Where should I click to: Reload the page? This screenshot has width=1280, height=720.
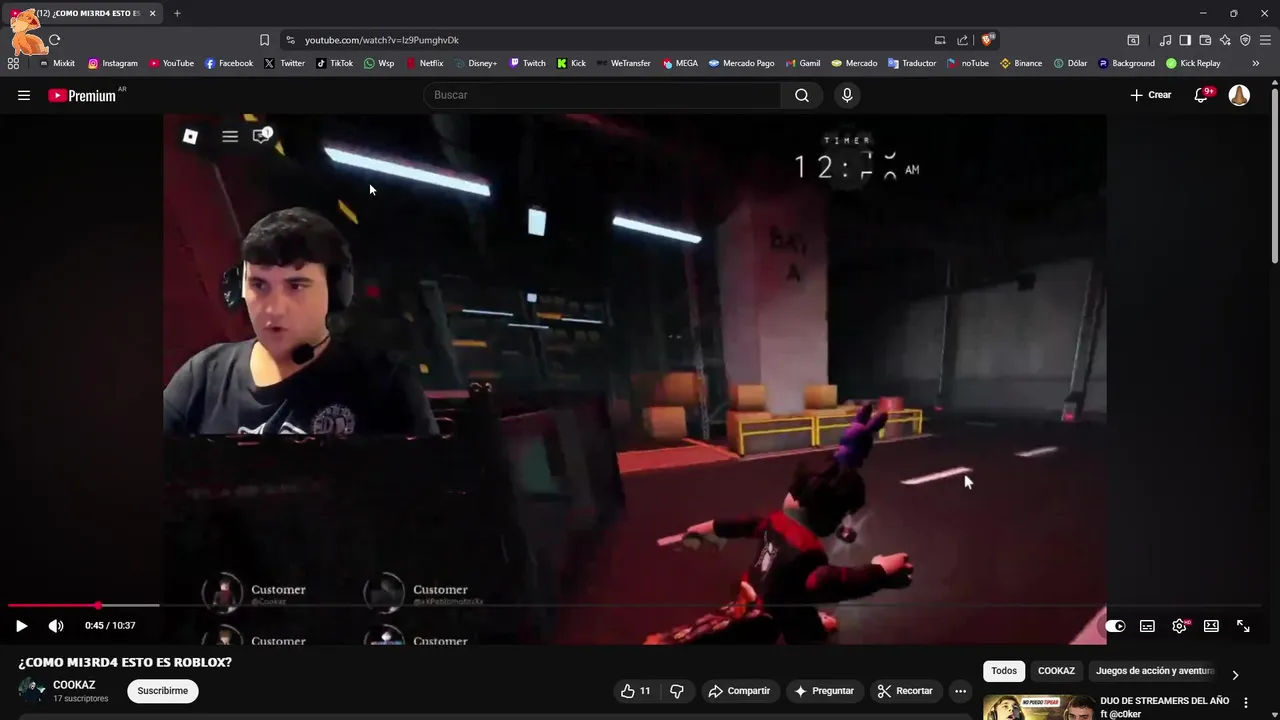click(x=54, y=40)
